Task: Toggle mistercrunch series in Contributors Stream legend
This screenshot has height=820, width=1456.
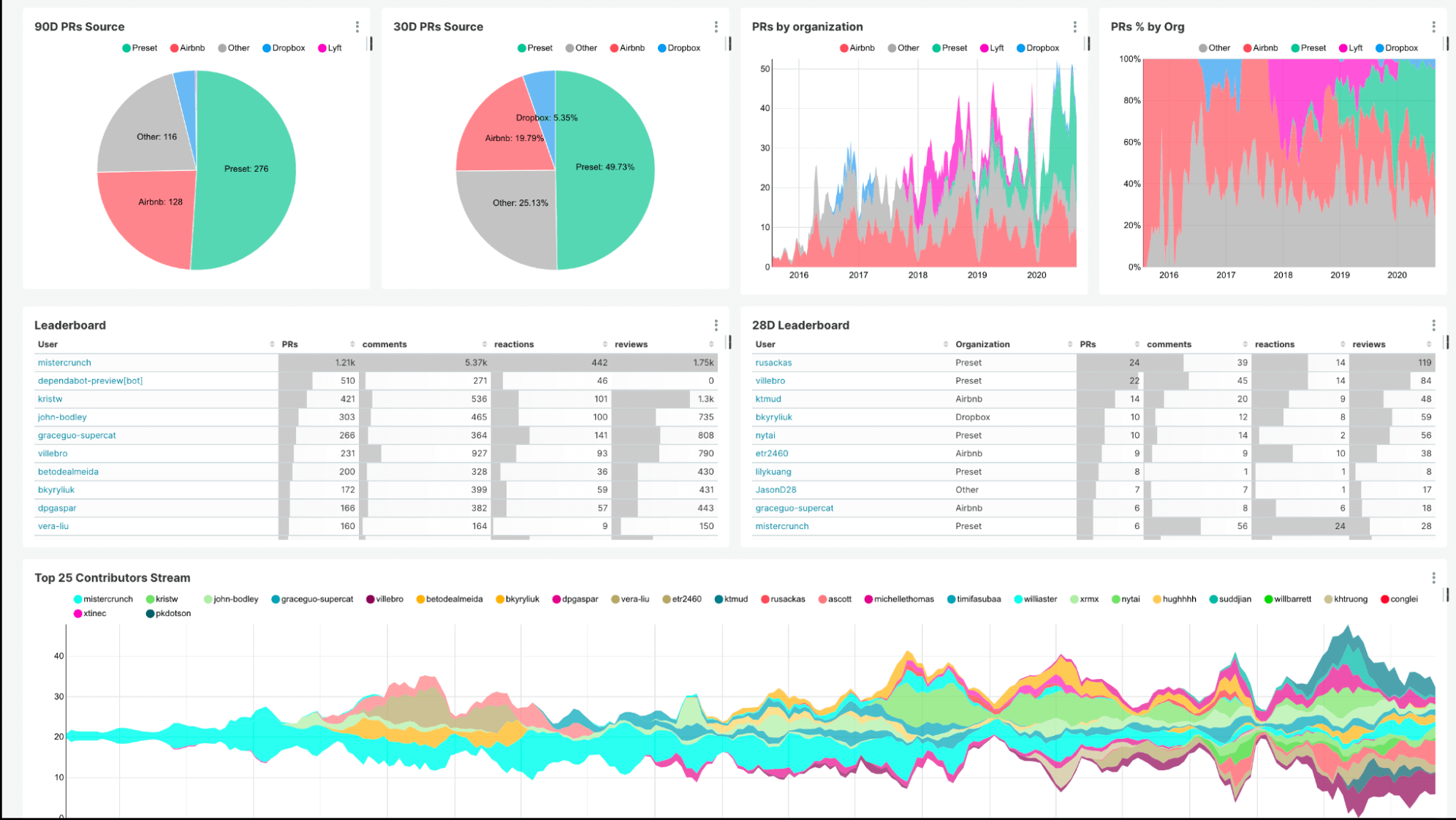Action: pos(103,599)
